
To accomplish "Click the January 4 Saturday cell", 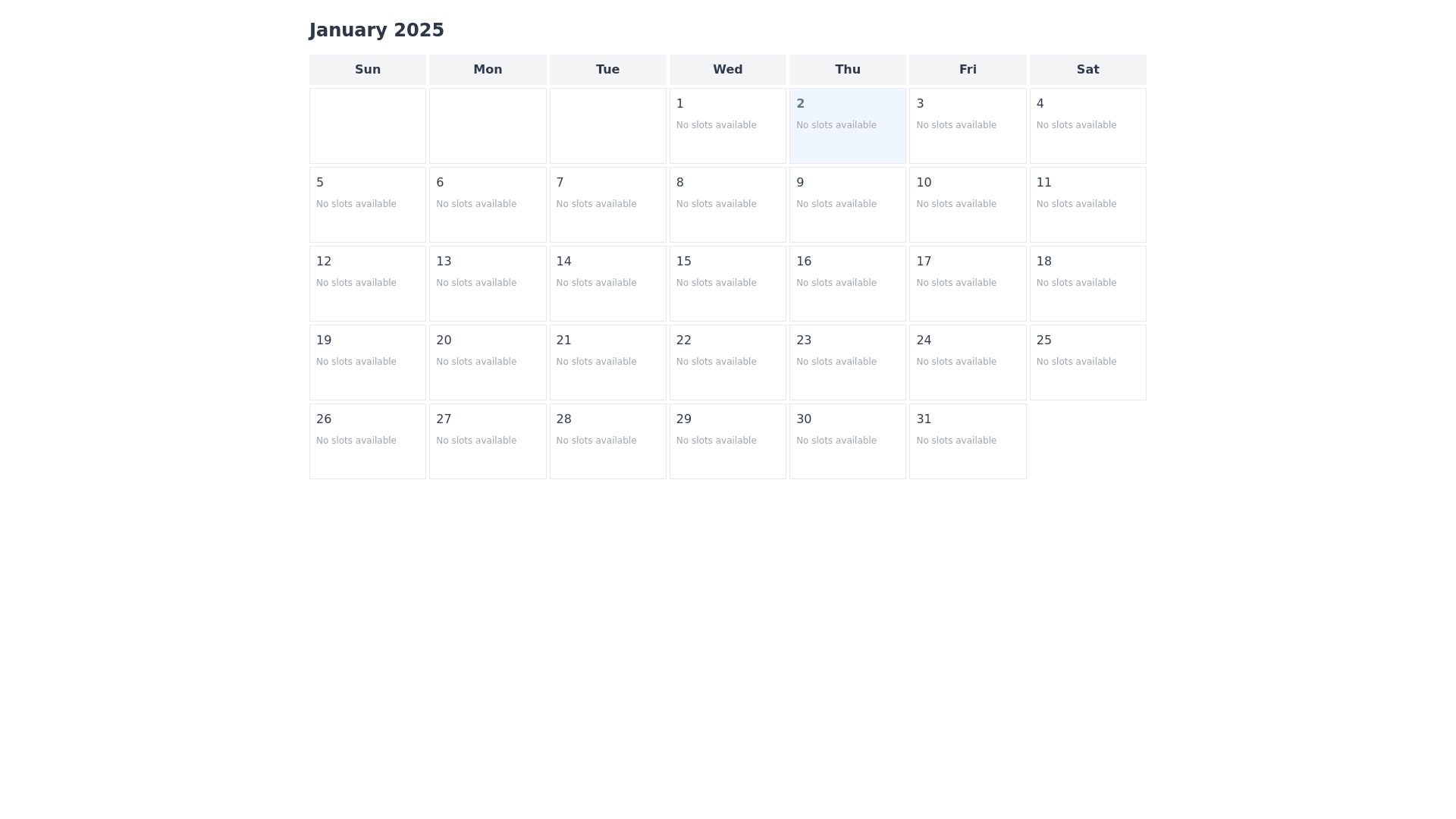I will click(1087, 126).
